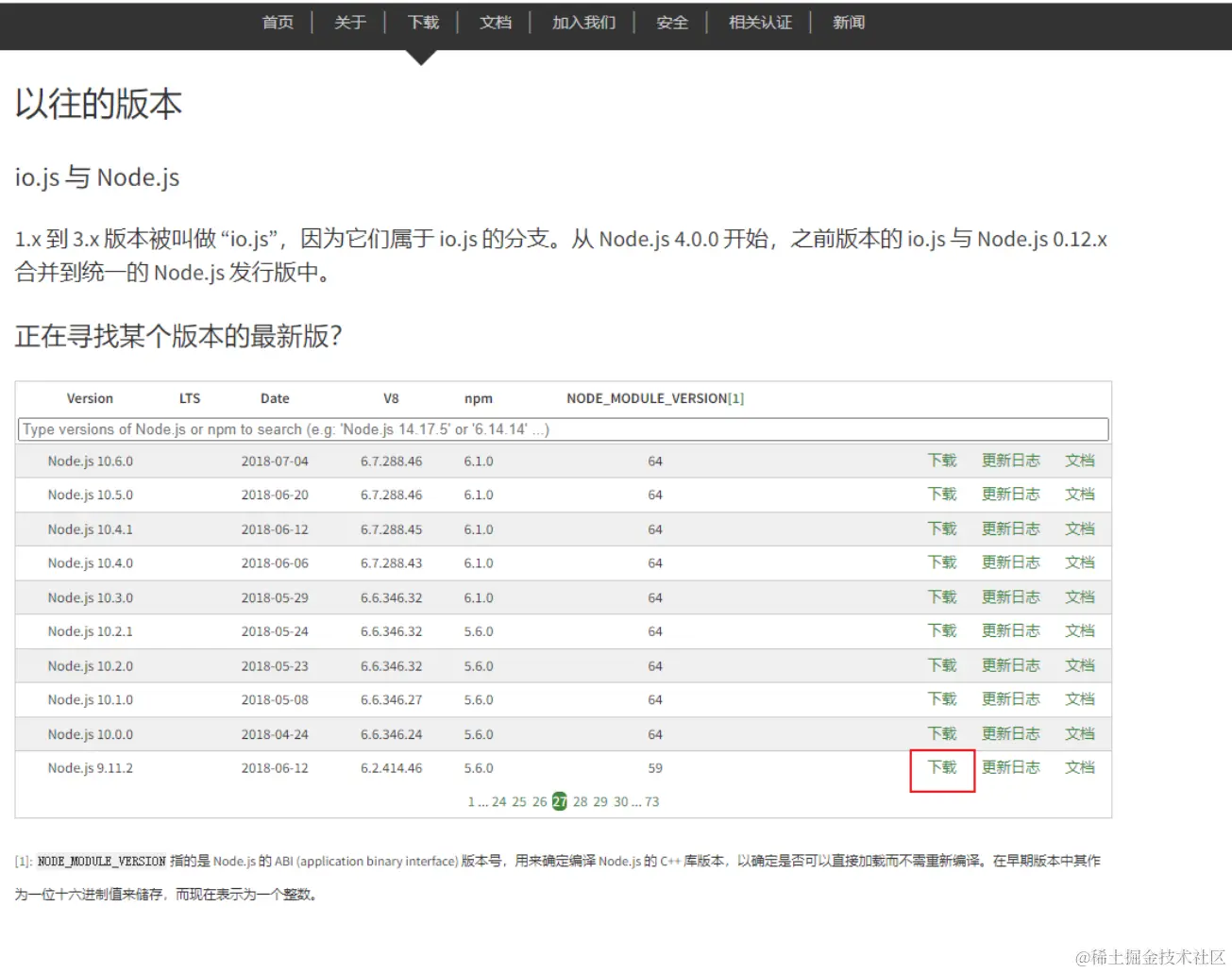Select V8 value 6.2.414.46
1232x973 pixels.
392,769
